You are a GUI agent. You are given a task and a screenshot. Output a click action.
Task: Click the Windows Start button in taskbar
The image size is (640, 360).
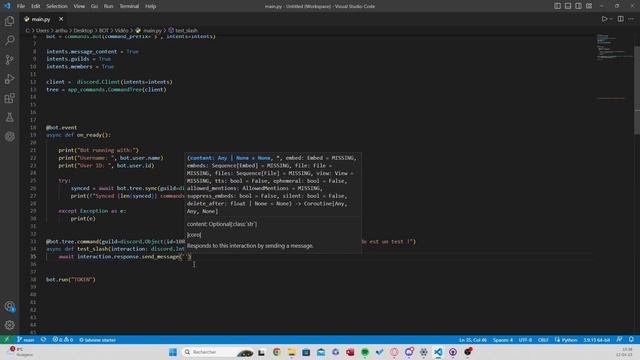[x=173, y=352]
